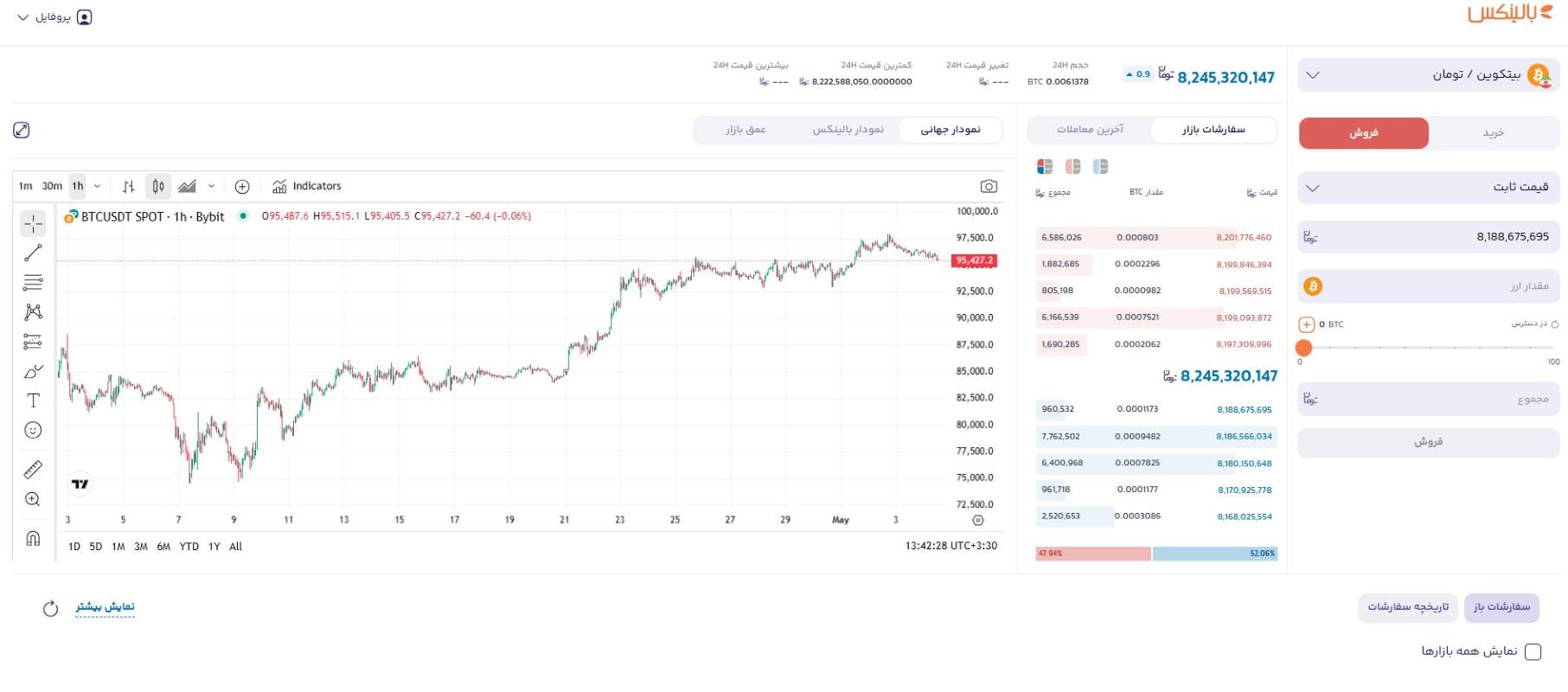
Task: Select the crosshair cursor tool
Action: 33,224
